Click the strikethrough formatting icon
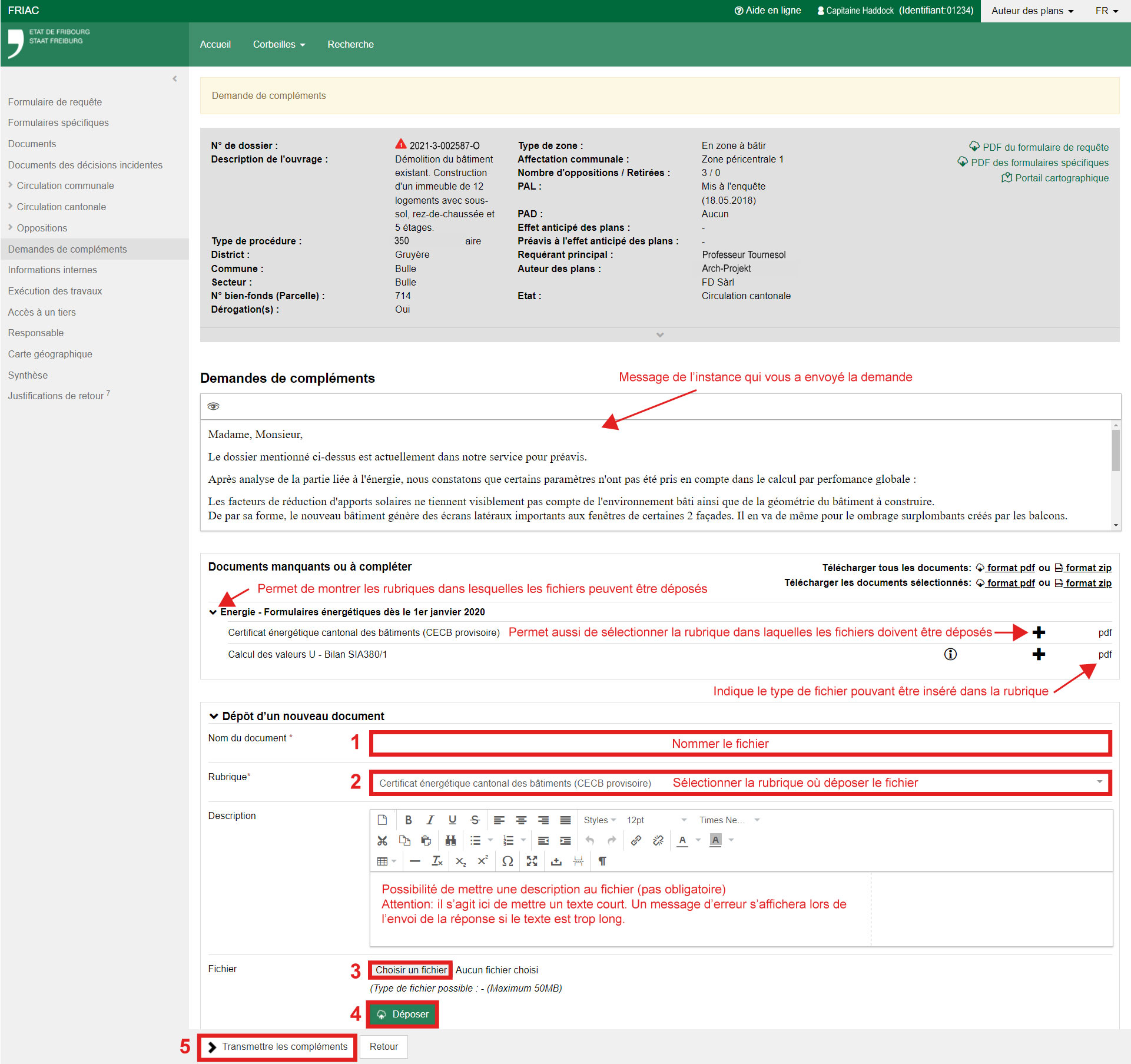The width and height of the screenshot is (1131, 1064). 475,820
